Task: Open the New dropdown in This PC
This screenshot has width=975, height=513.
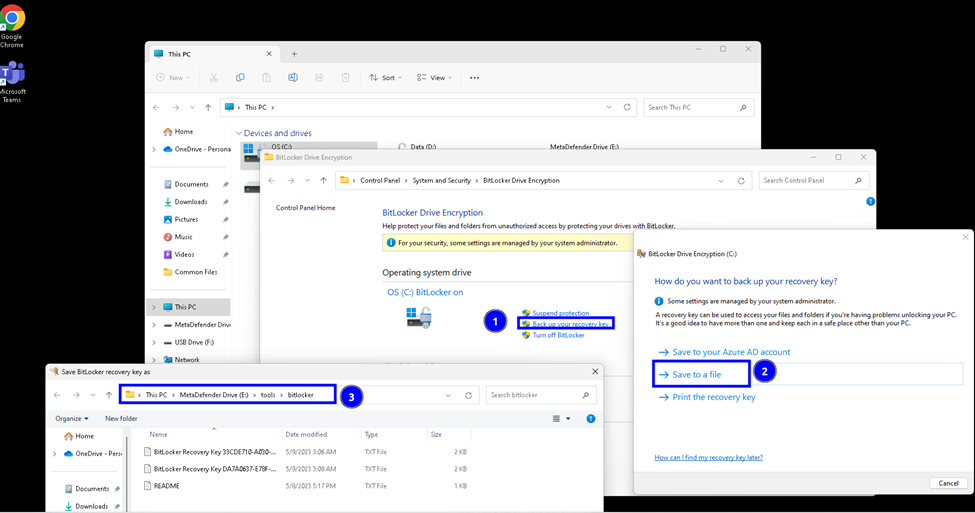Action: click(173, 78)
